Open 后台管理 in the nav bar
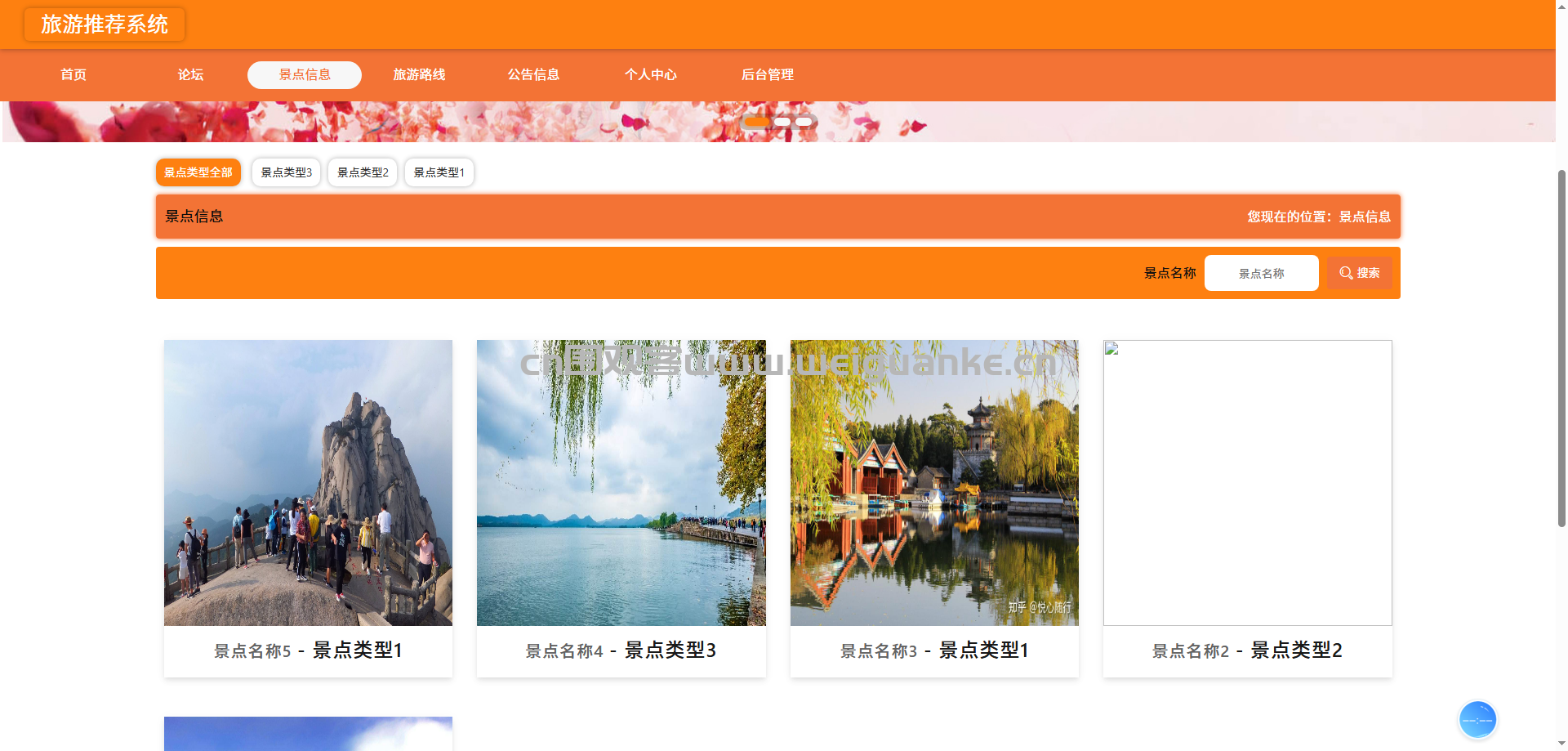This screenshot has height=751, width=1568. 768,74
